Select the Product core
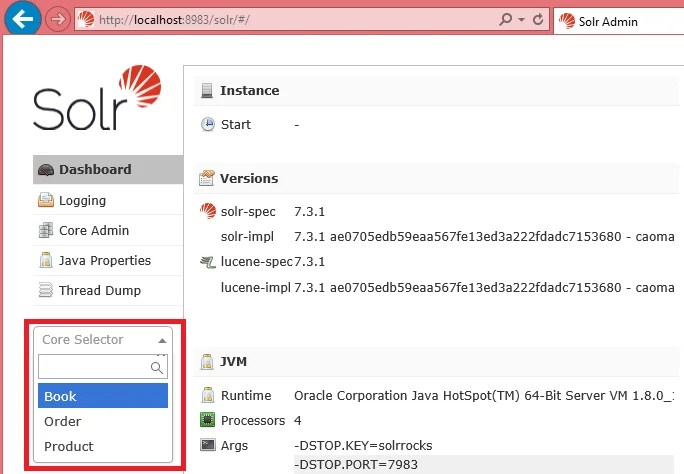 pyautogui.click(x=103, y=446)
